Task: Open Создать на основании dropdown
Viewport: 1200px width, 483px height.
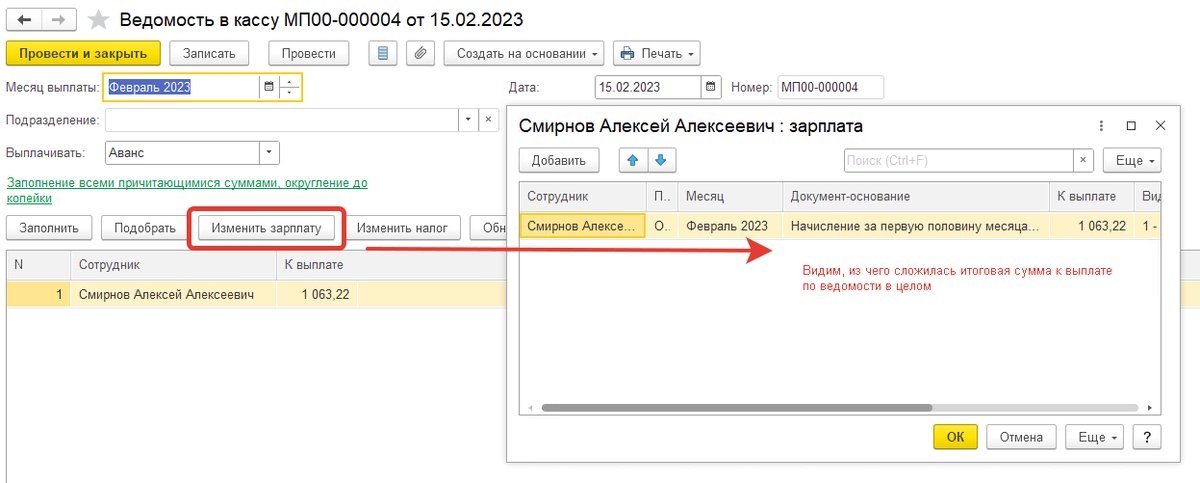Action: point(525,53)
